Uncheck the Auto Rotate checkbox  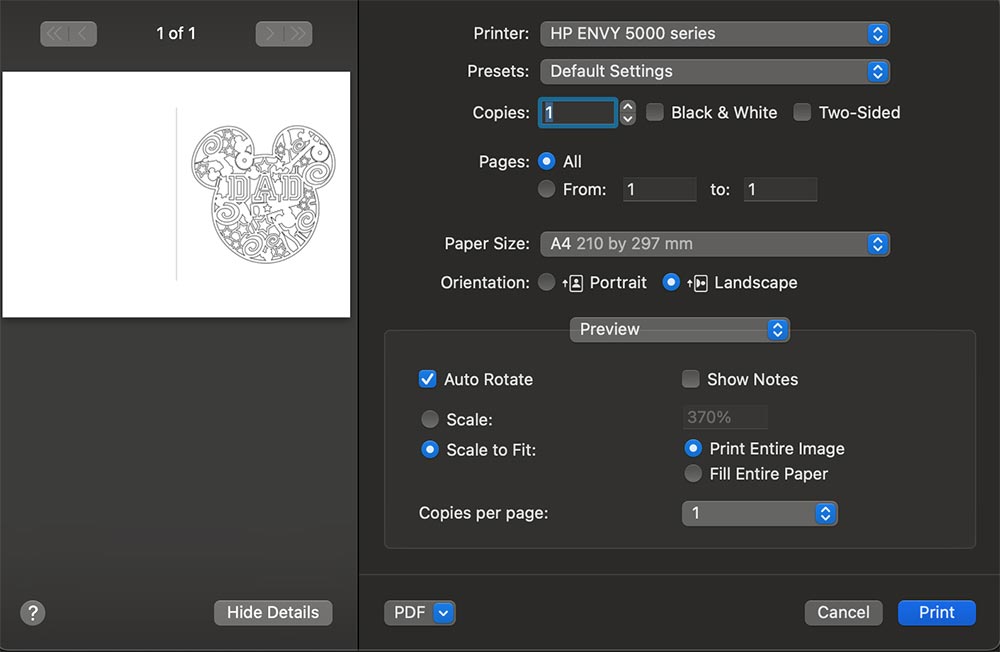pos(427,379)
